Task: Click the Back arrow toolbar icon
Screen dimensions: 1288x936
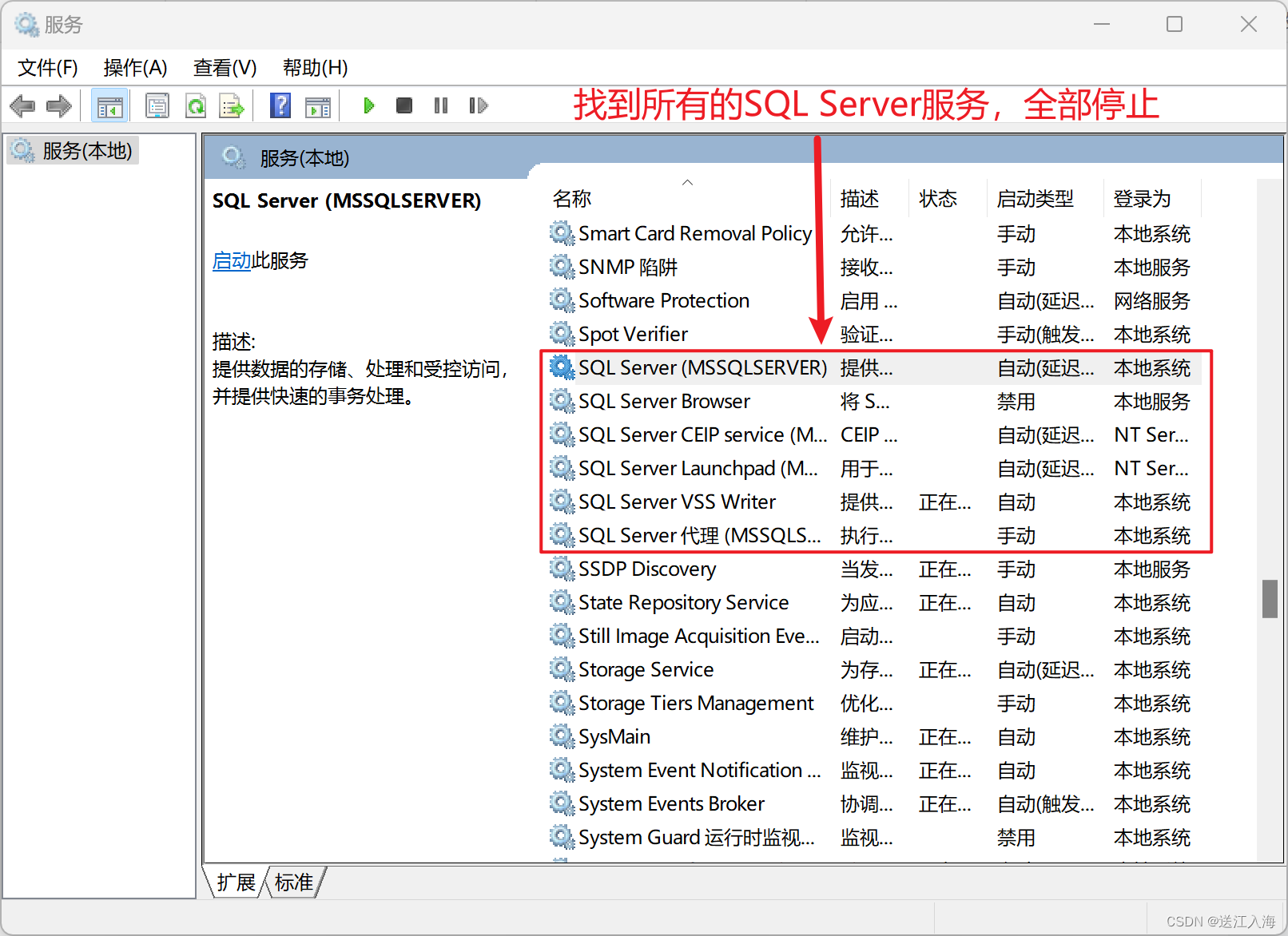Action: pyautogui.click(x=22, y=105)
